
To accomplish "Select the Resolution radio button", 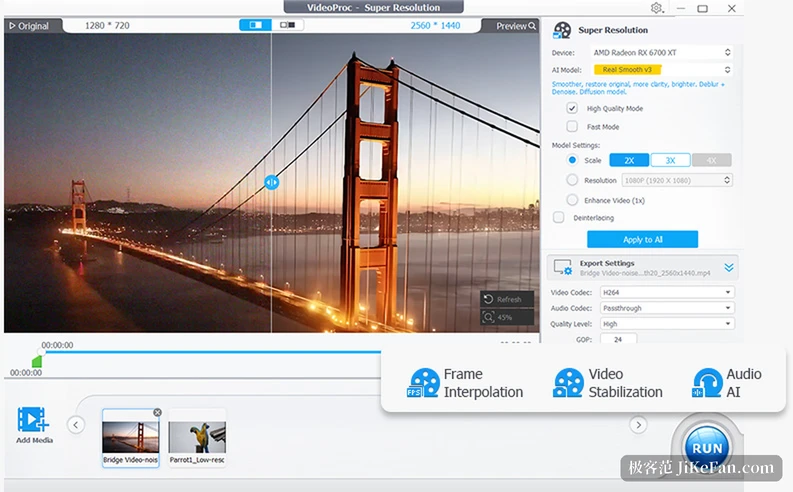I will pyautogui.click(x=572, y=180).
